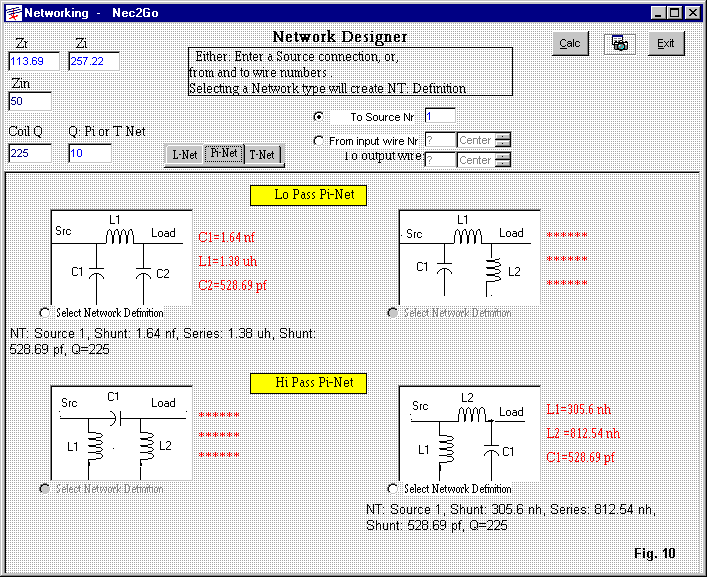Switch to the T-Net network type
The height and width of the screenshot is (577, 707).
click(x=264, y=155)
